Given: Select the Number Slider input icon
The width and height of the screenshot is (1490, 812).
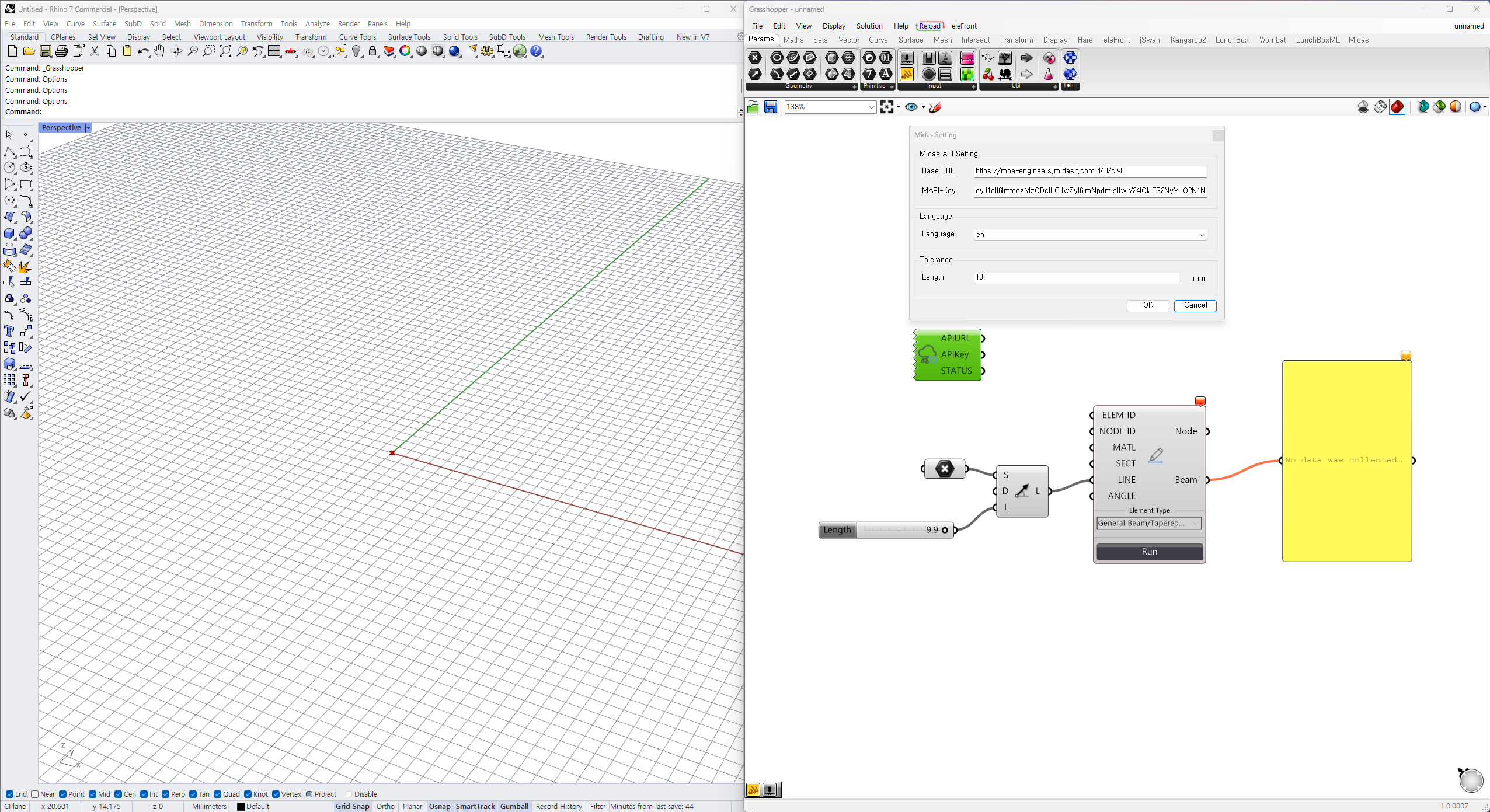Looking at the screenshot, I should (907, 57).
